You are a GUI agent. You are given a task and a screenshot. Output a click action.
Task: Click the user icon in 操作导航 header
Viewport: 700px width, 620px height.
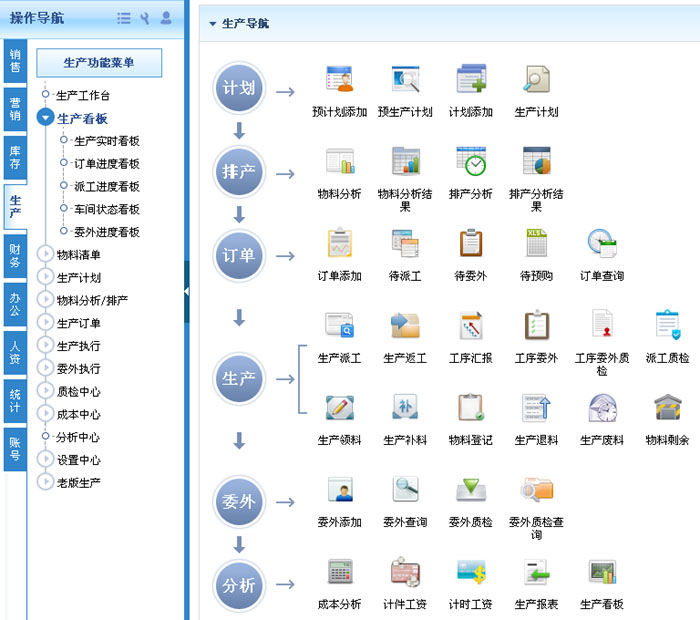click(166, 18)
